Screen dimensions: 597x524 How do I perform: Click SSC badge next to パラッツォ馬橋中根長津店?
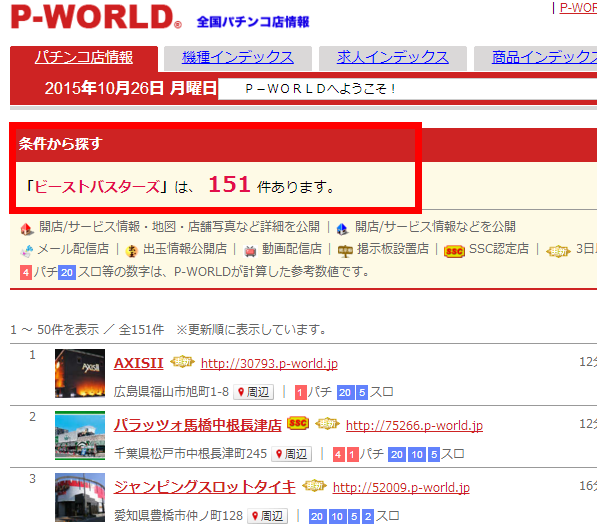coord(298,423)
